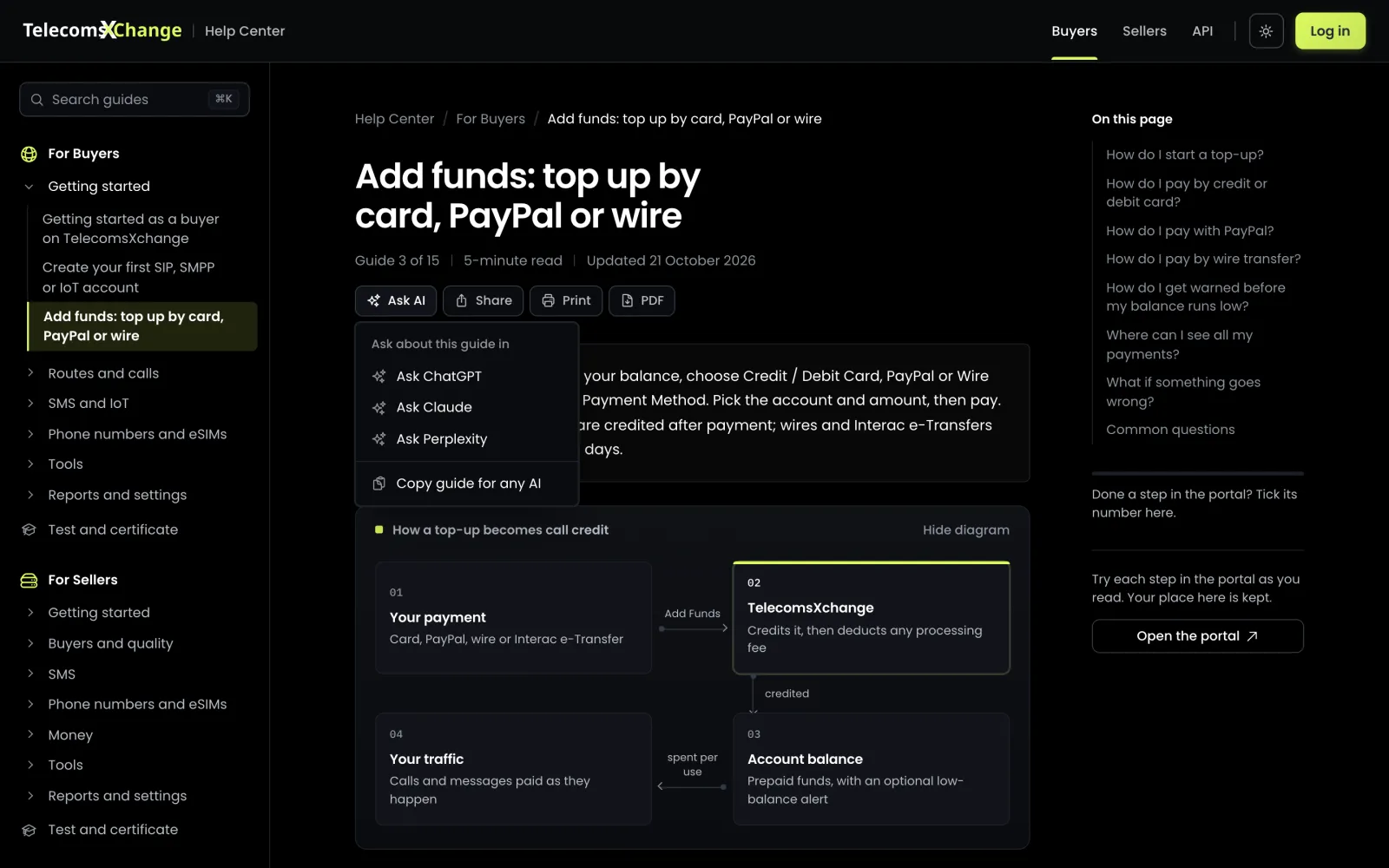
Task: Collapse the buyers Getting started section
Action: 30,187
